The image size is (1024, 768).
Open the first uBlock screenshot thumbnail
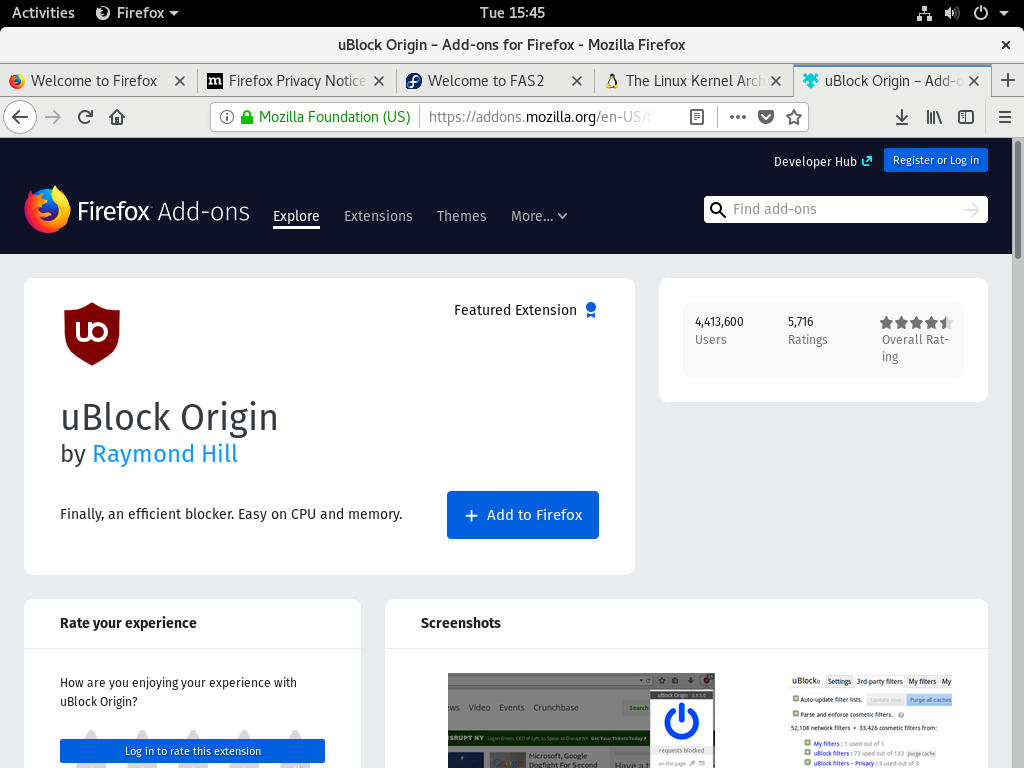[x=581, y=720]
